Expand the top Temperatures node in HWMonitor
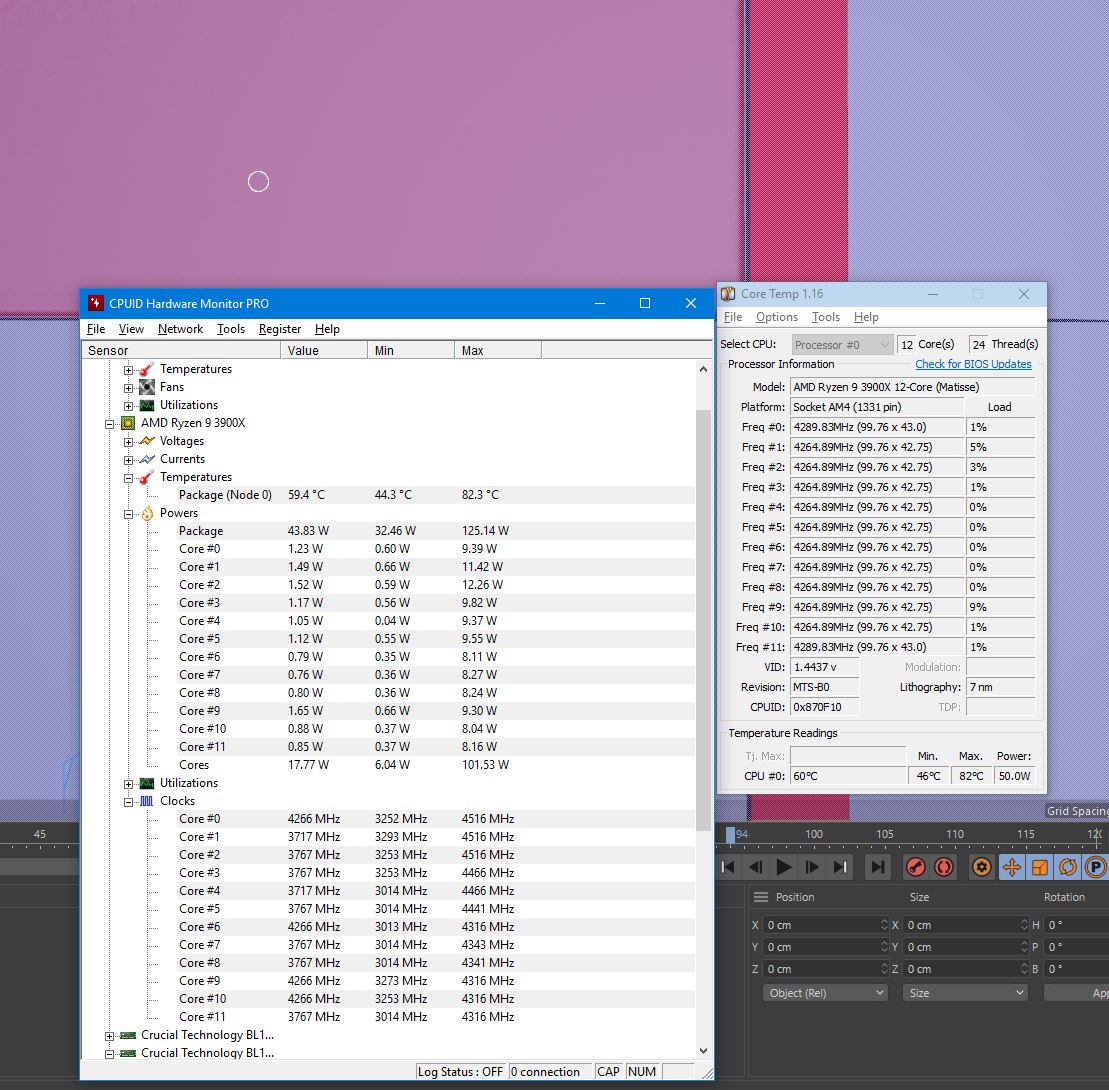The width and height of the screenshot is (1109, 1090). click(128, 370)
